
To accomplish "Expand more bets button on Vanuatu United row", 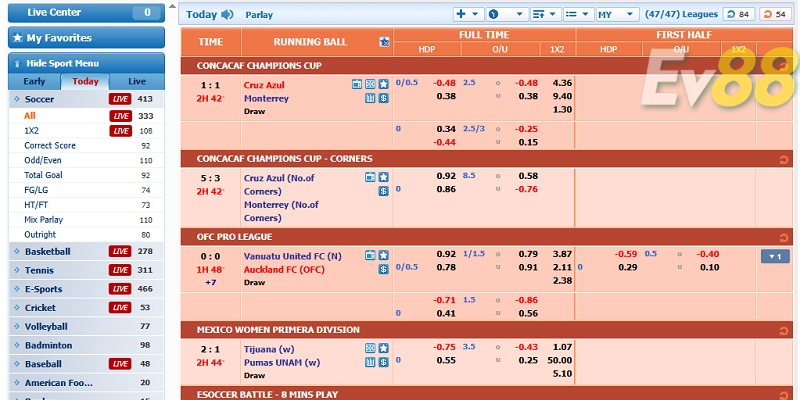I will tap(775, 256).
